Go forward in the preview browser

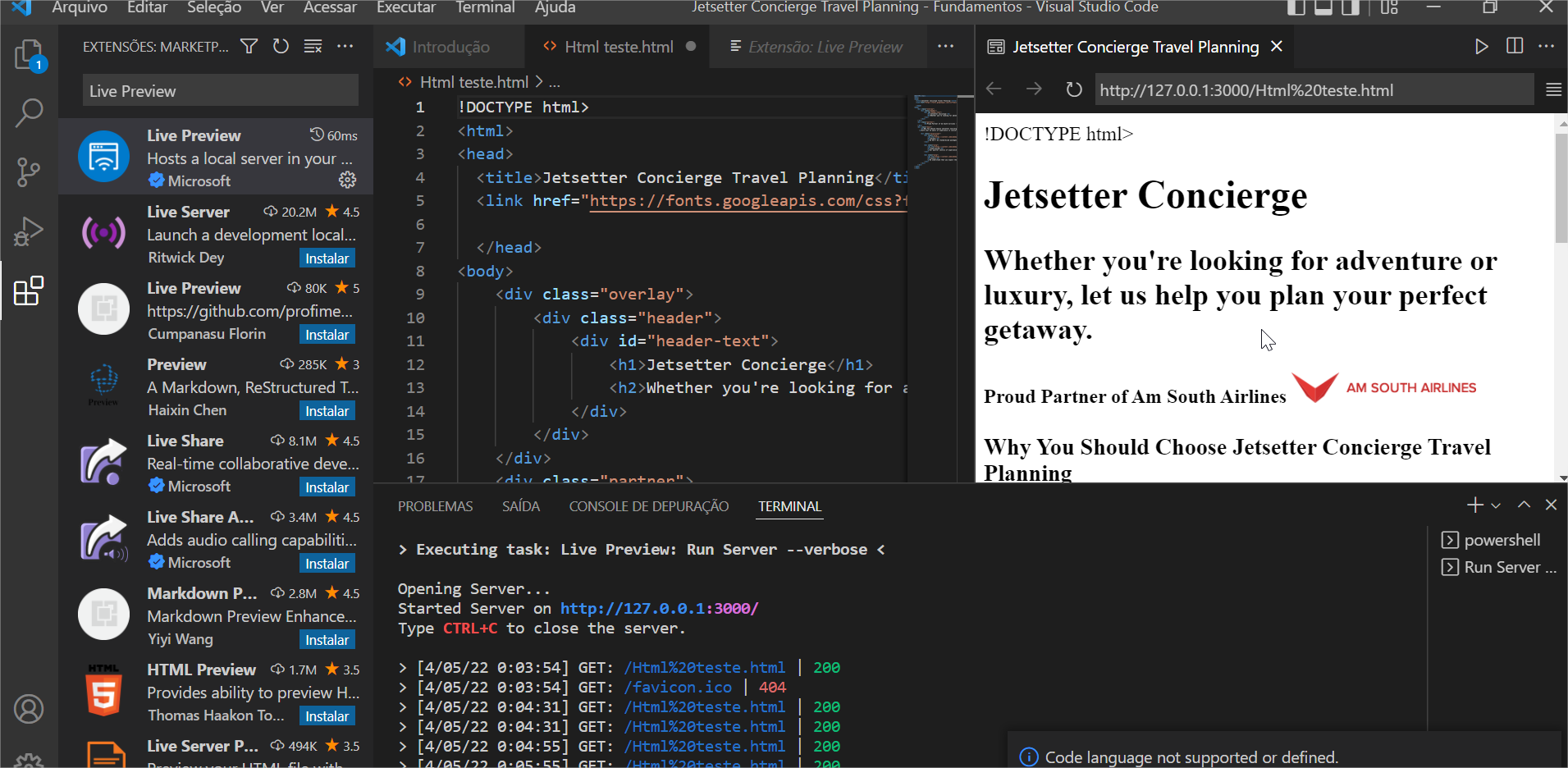[1034, 89]
